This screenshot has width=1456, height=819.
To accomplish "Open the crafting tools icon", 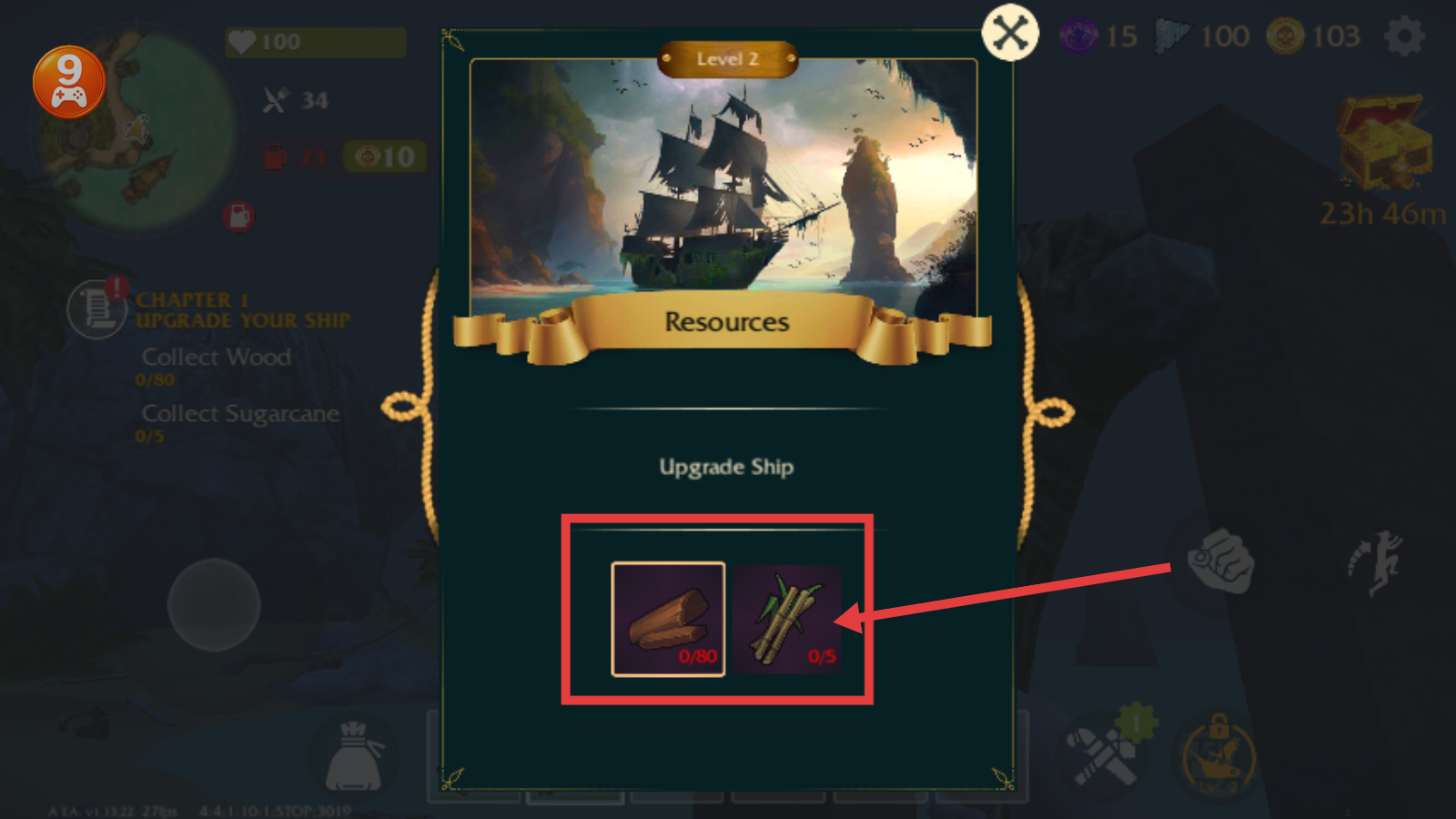I will pyautogui.click(x=1103, y=755).
